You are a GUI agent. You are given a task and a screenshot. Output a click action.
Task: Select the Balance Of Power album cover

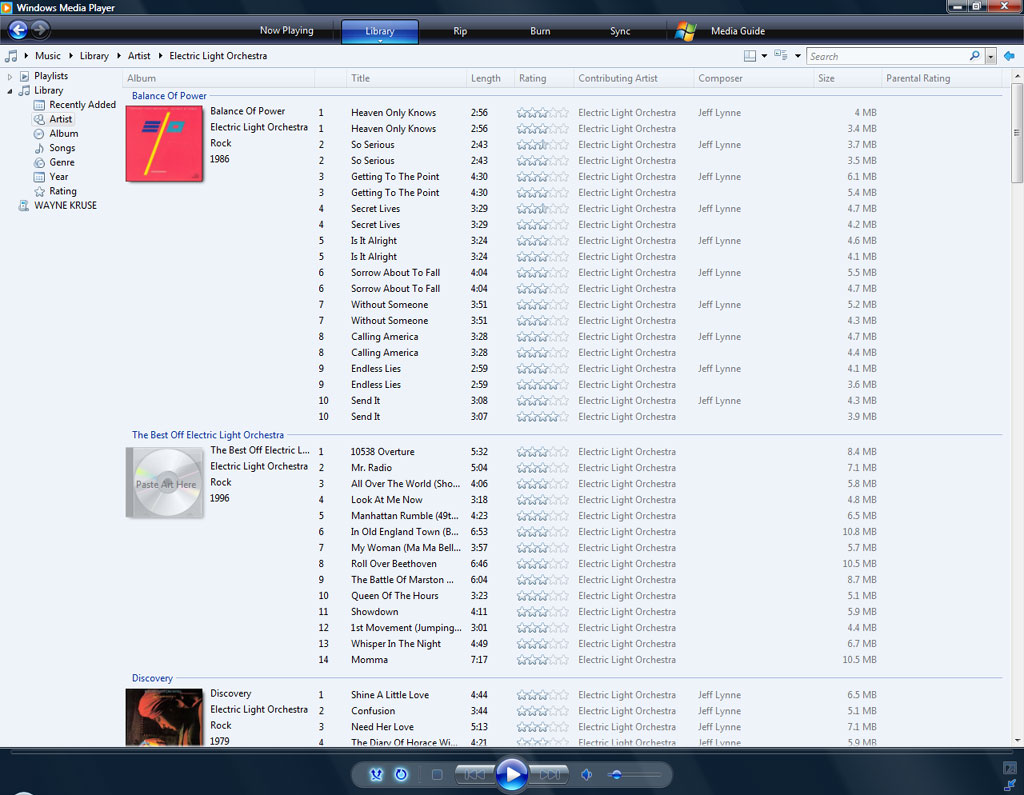click(x=164, y=144)
